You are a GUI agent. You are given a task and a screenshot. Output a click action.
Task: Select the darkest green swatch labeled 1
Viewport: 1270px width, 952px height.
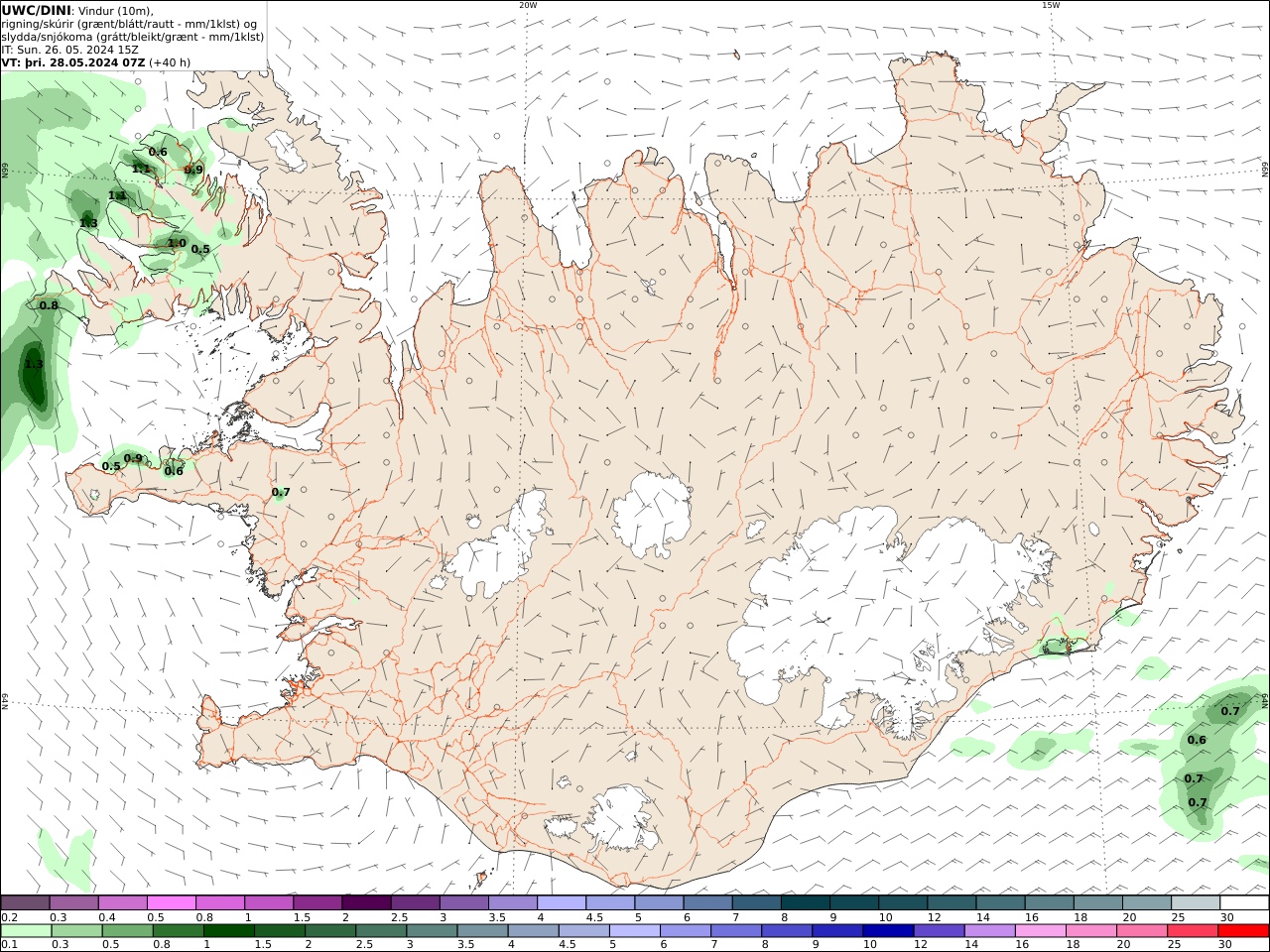click(228, 931)
